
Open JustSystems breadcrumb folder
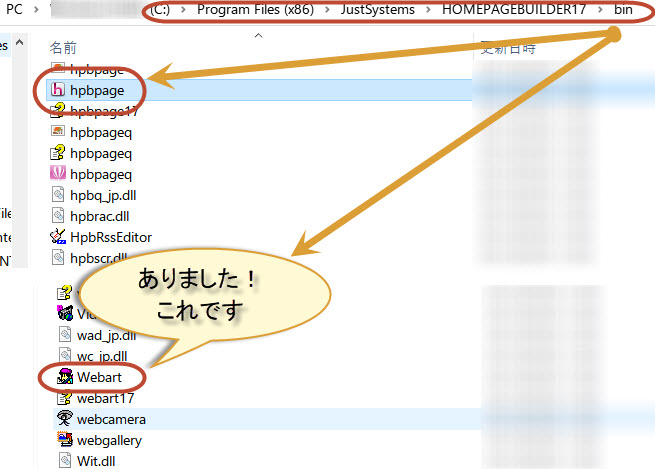pos(378,9)
